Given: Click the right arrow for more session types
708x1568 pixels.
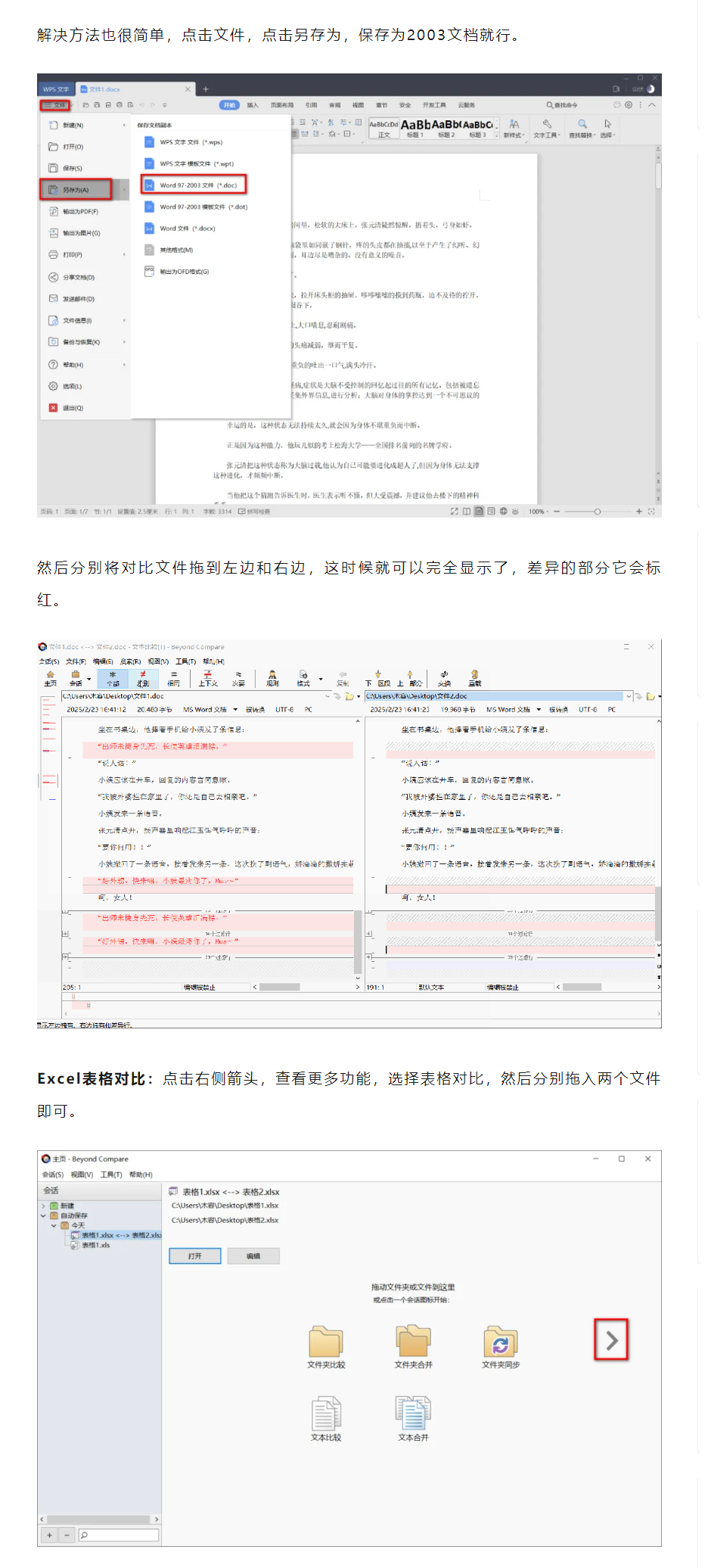Looking at the screenshot, I should (611, 1341).
